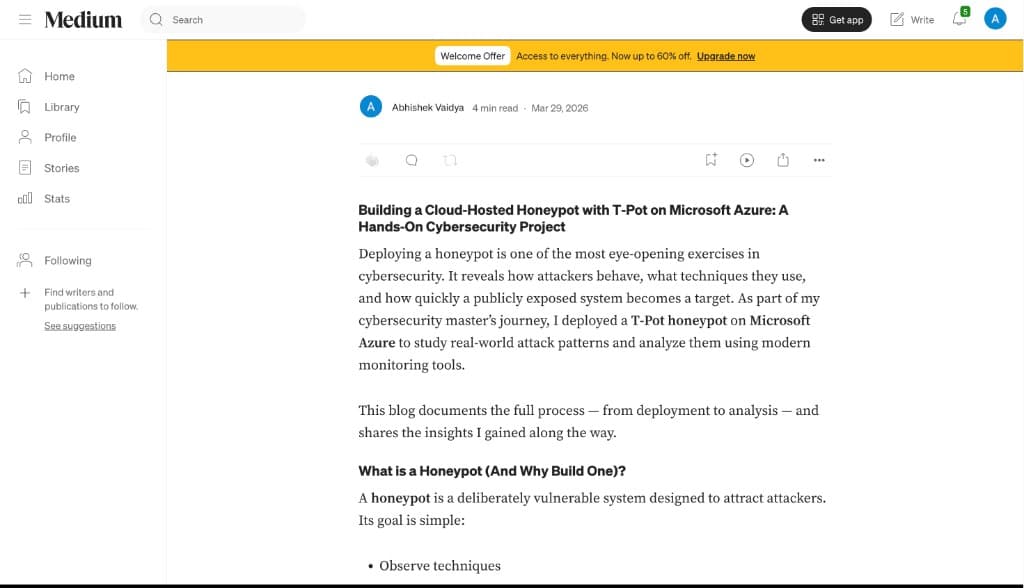Click See suggestions link
The image size is (1024, 588).
80,326
